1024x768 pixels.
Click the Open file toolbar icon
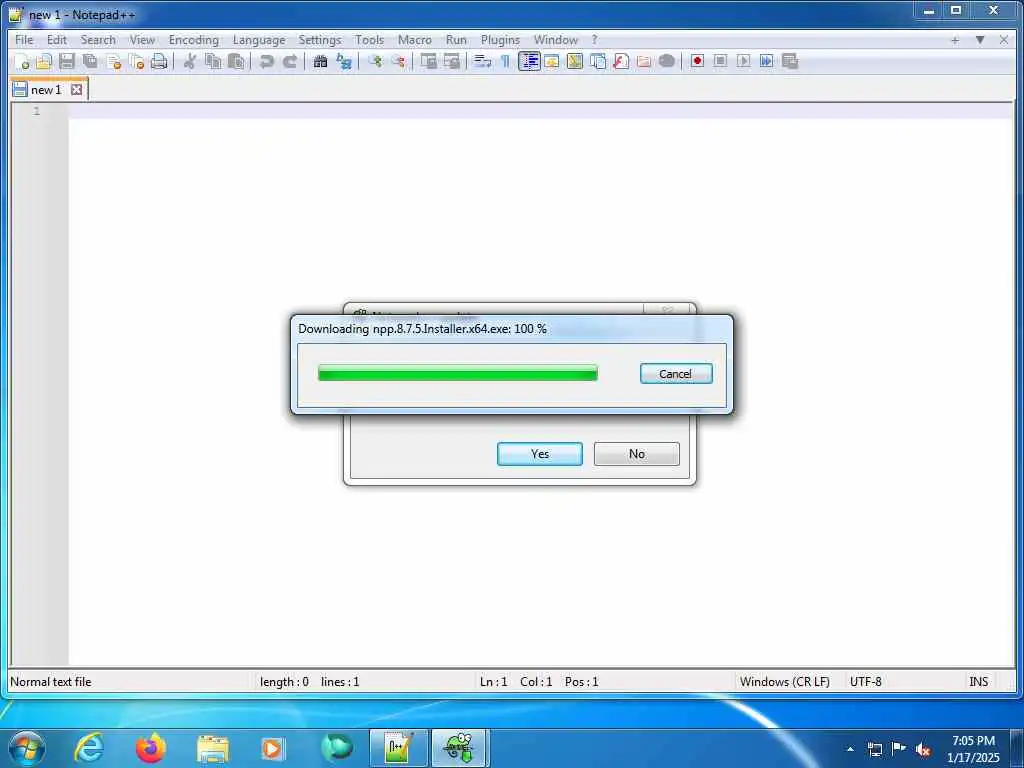(x=44, y=61)
